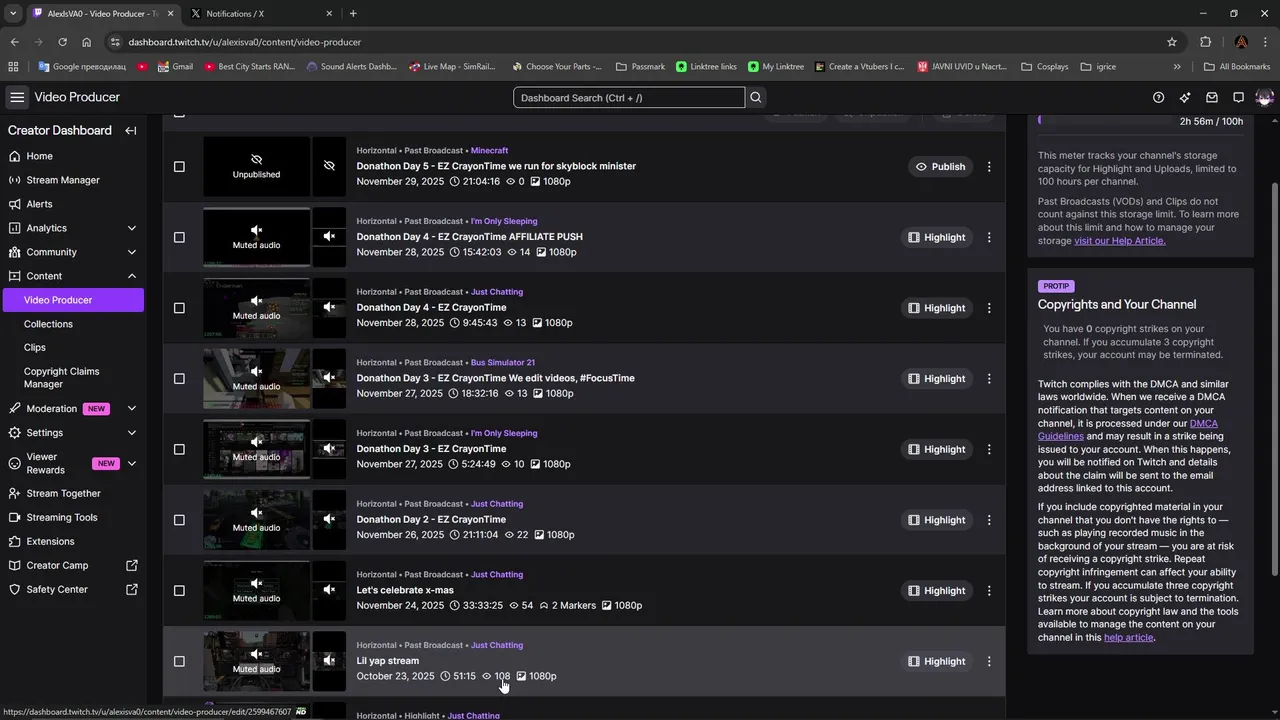Open the user avatar menu
Image resolution: width=1280 pixels, height=720 pixels.
[x=1265, y=97]
